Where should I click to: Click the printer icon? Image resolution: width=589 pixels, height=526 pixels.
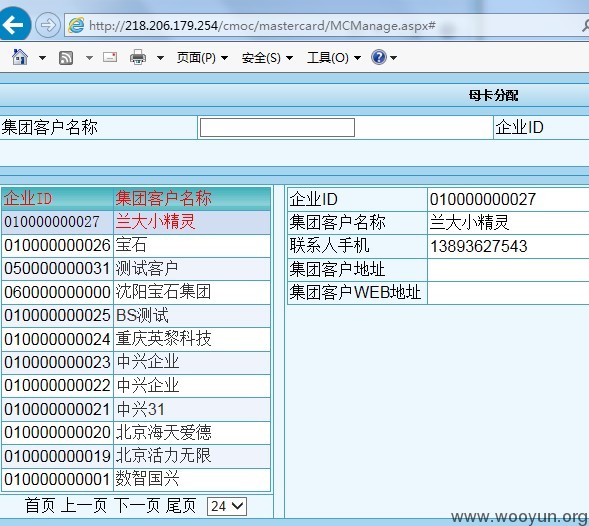pos(138,57)
